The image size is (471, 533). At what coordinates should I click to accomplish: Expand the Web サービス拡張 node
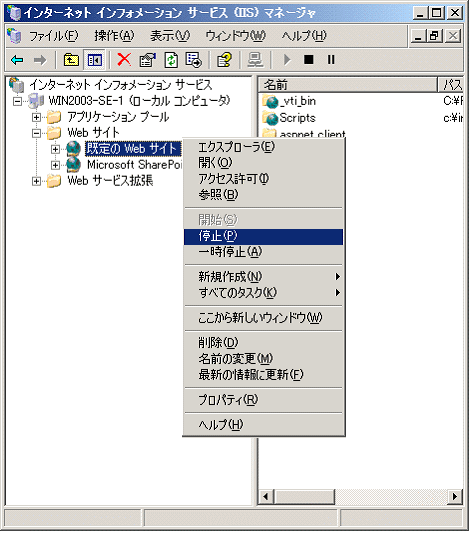pyautogui.click(x=36, y=181)
